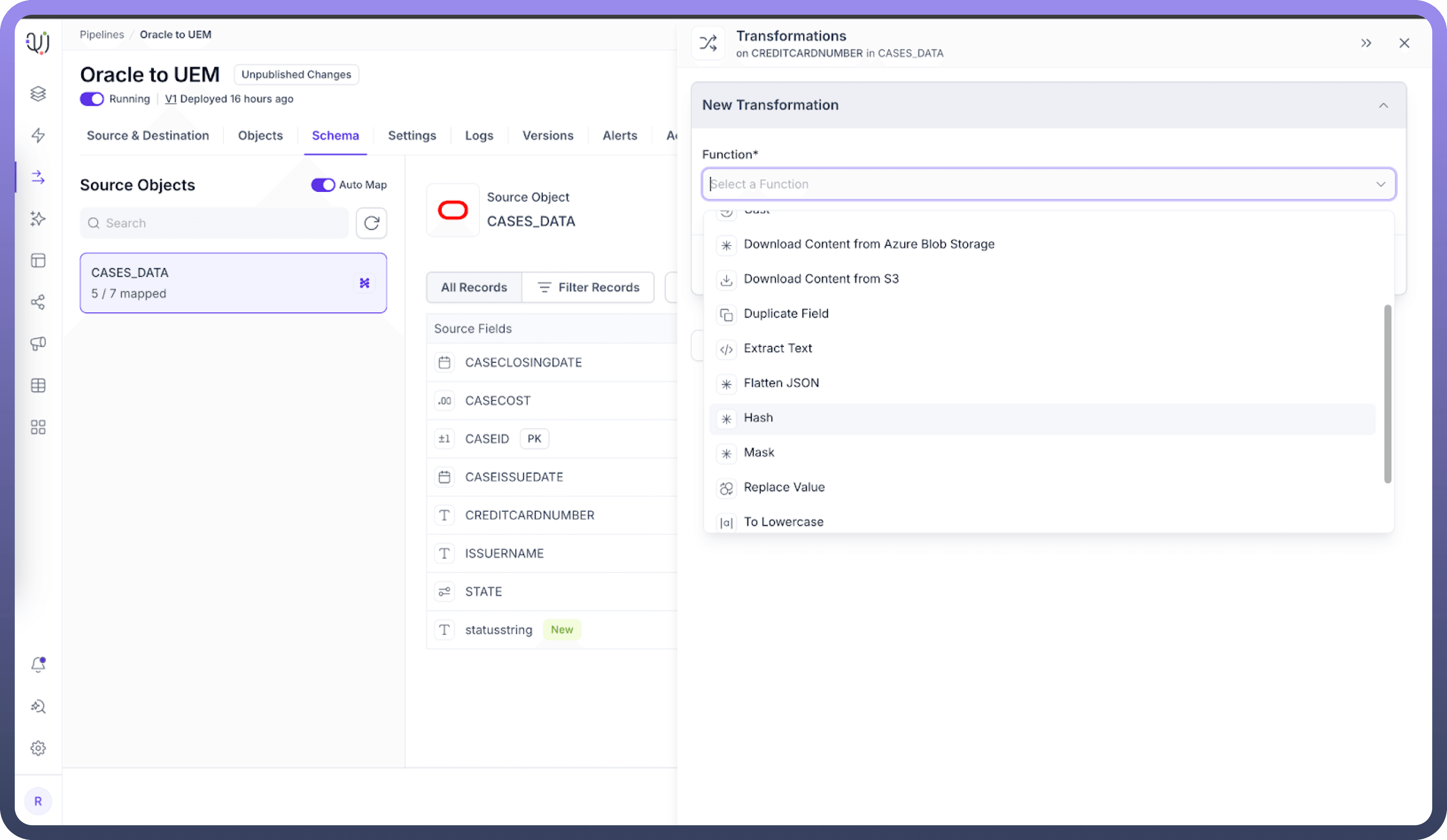Click the lightning bolt sidebar icon
This screenshot has height=840, width=1447.
(38, 135)
